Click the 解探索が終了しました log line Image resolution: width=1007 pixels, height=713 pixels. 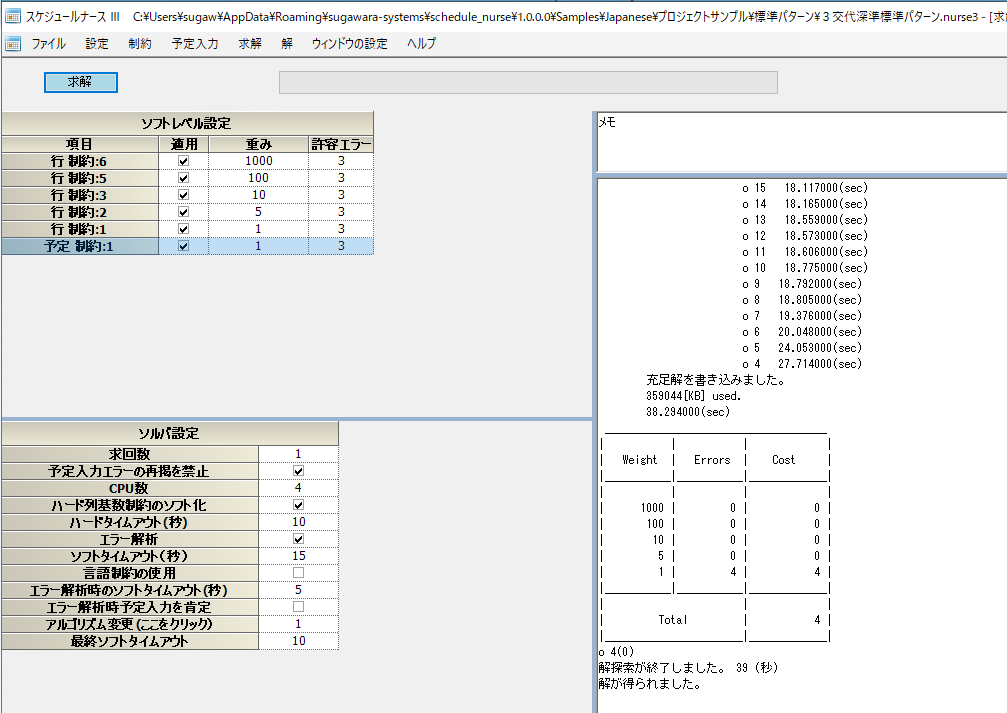click(688, 668)
